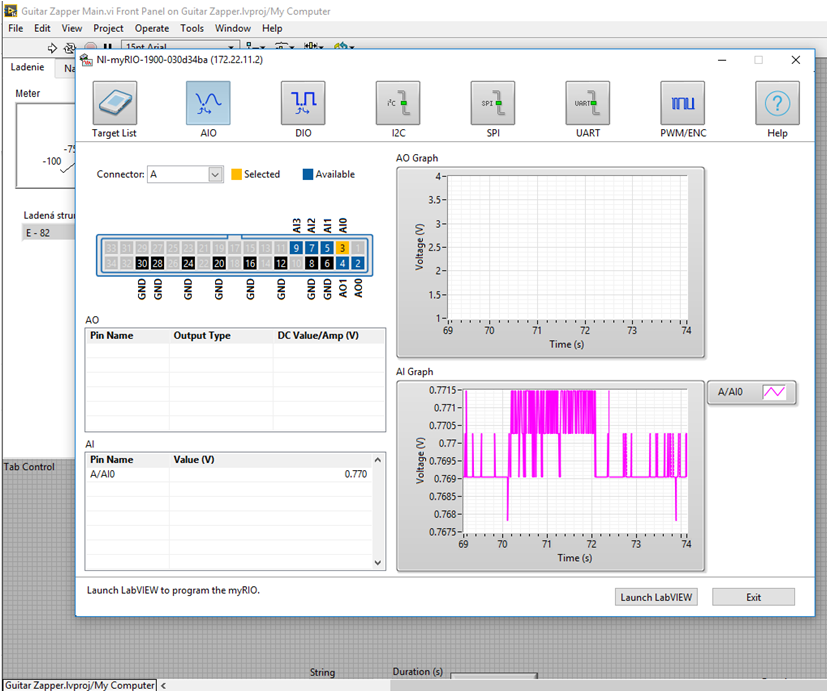Switch to the DIO digital I/O tool
This screenshot has width=828, height=692.
point(303,103)
